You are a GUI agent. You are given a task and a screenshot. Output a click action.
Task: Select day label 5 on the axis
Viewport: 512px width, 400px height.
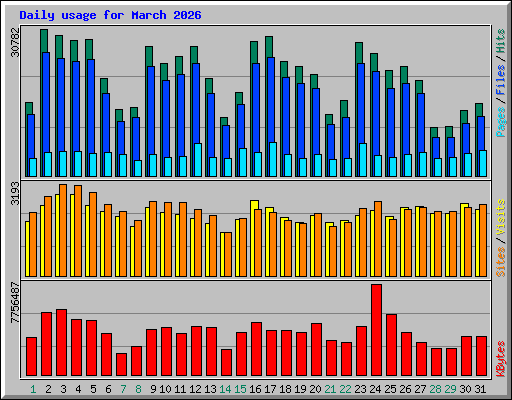coord(93,389)
